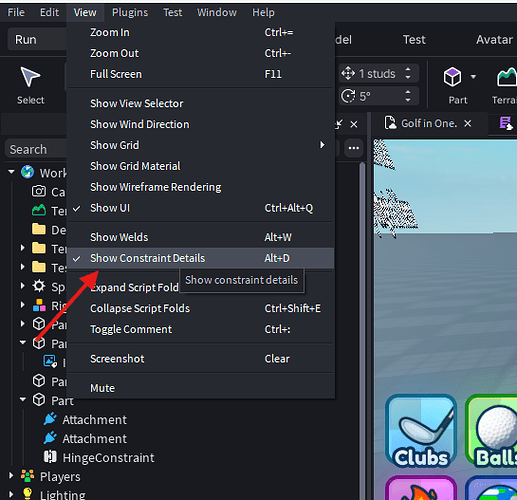The width and height of the screenshot is (517, 500).
Task: Open the File menu
Action: pyautogui.click(x=16, y=12)
